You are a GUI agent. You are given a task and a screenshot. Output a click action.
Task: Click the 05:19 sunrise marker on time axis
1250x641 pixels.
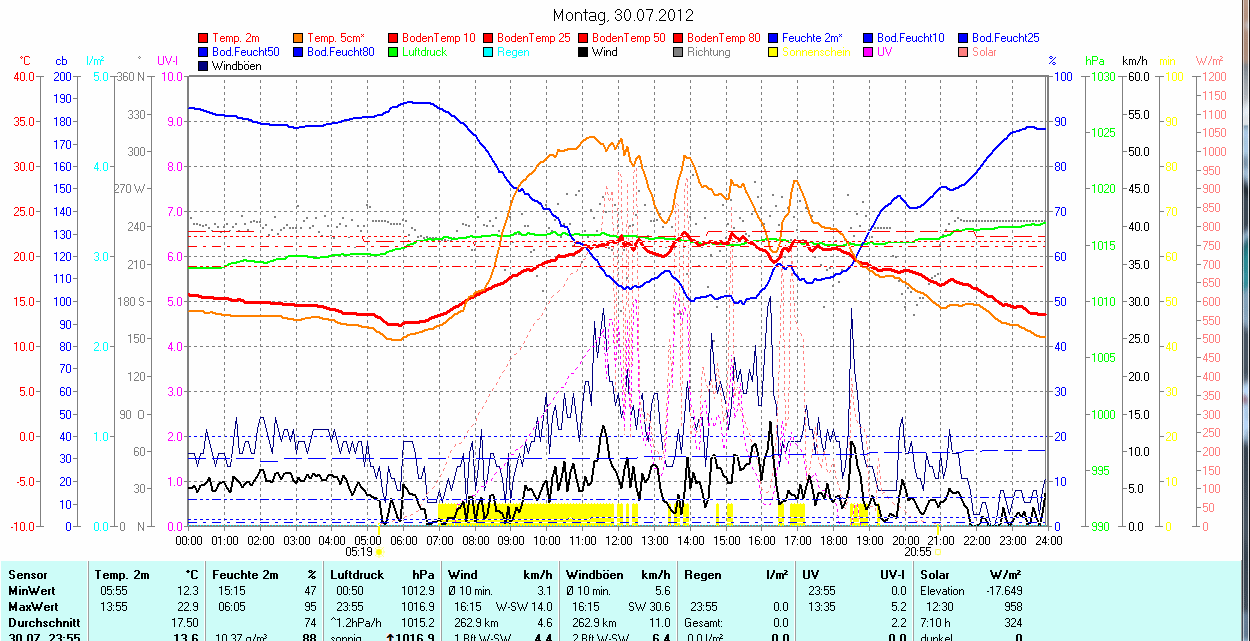tap(359, 551)
